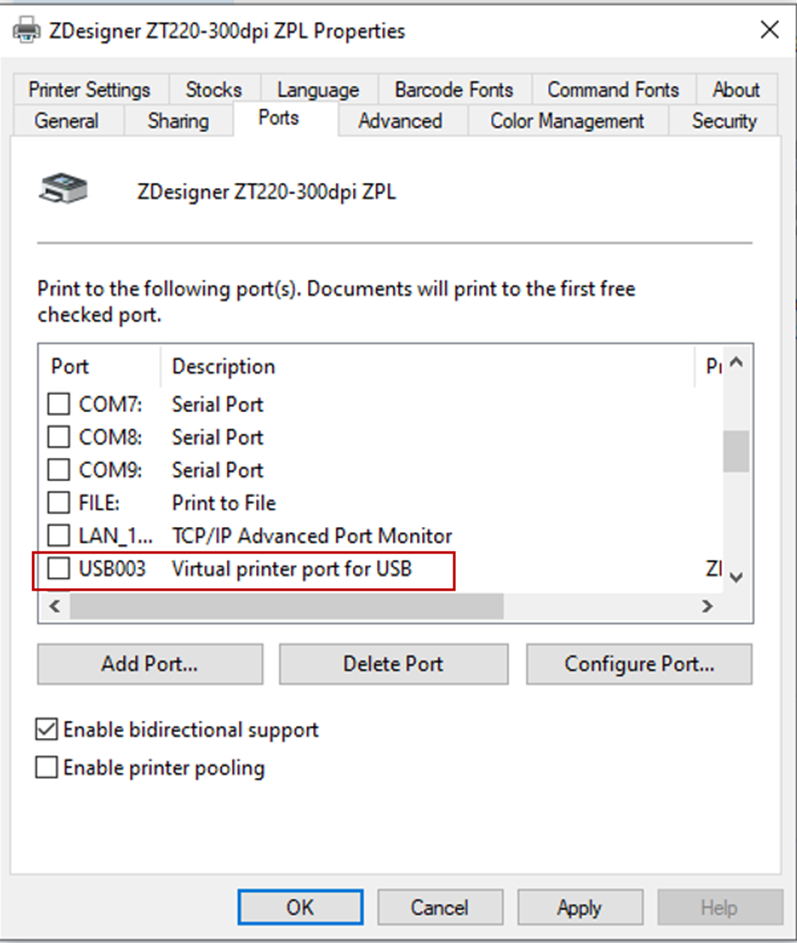797x943 pixels.
Task: Go to the Color Management tab
Action: tap(567, 121)
